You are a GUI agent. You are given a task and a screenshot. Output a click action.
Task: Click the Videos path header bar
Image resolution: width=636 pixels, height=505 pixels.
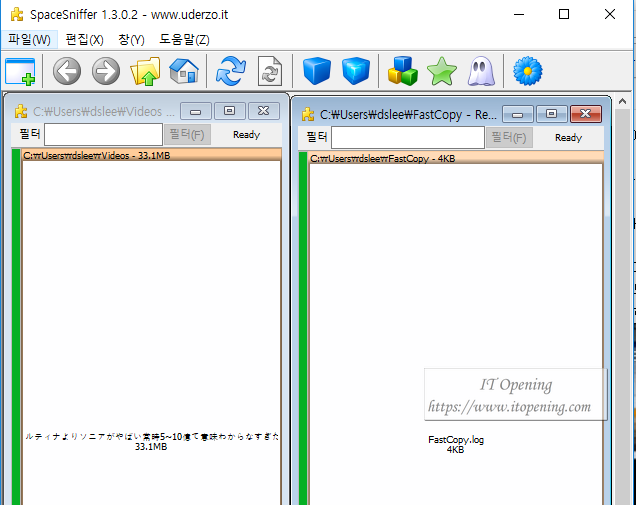tap(150, 156)
